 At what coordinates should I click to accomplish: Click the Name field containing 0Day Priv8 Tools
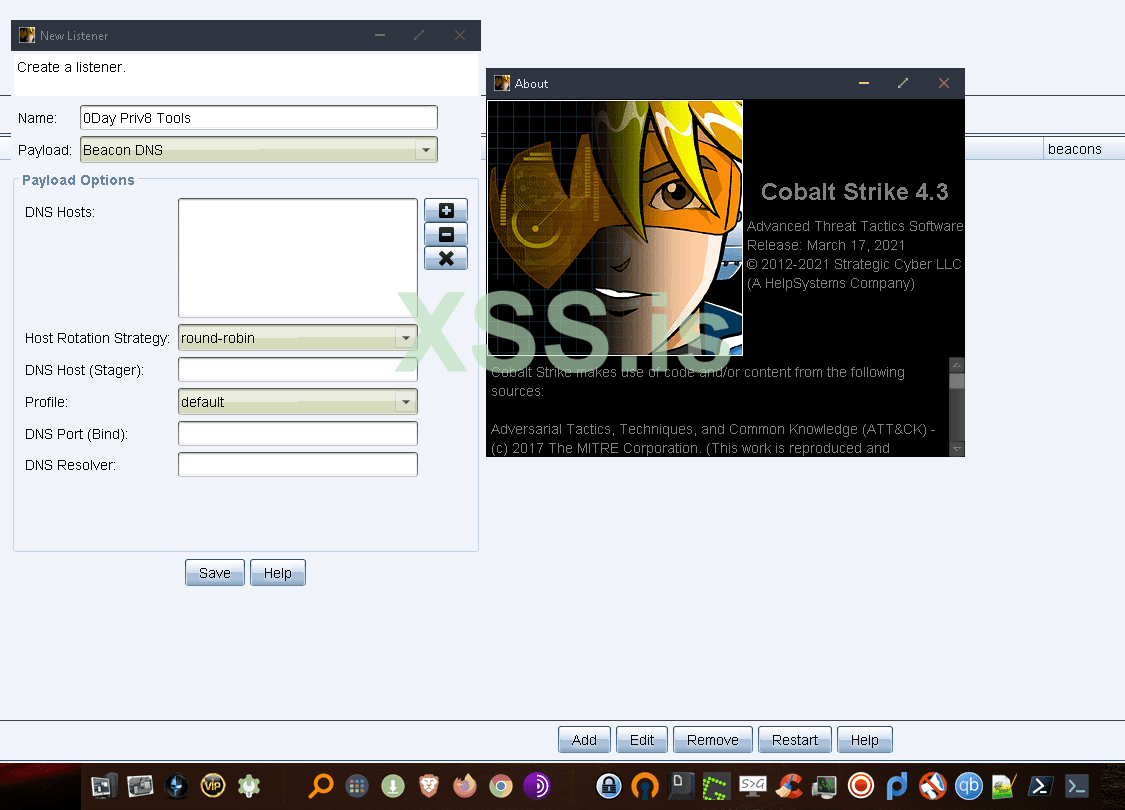[x=258, y=118]
